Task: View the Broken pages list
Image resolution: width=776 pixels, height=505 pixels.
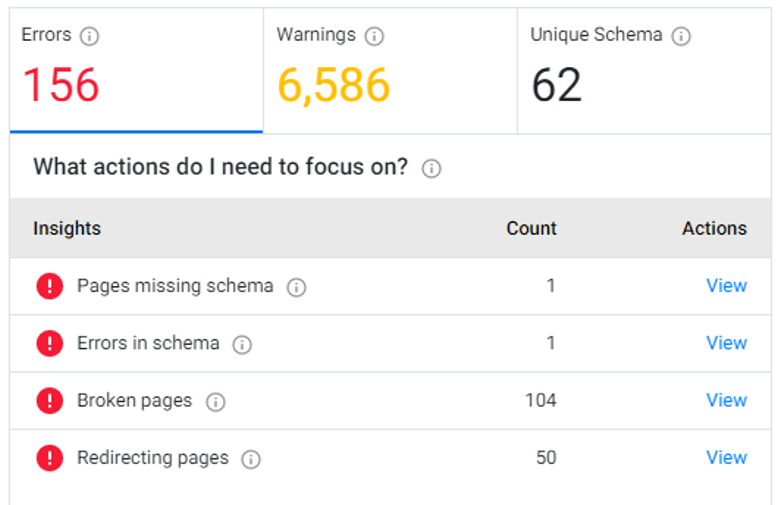Action: (727, 400)
